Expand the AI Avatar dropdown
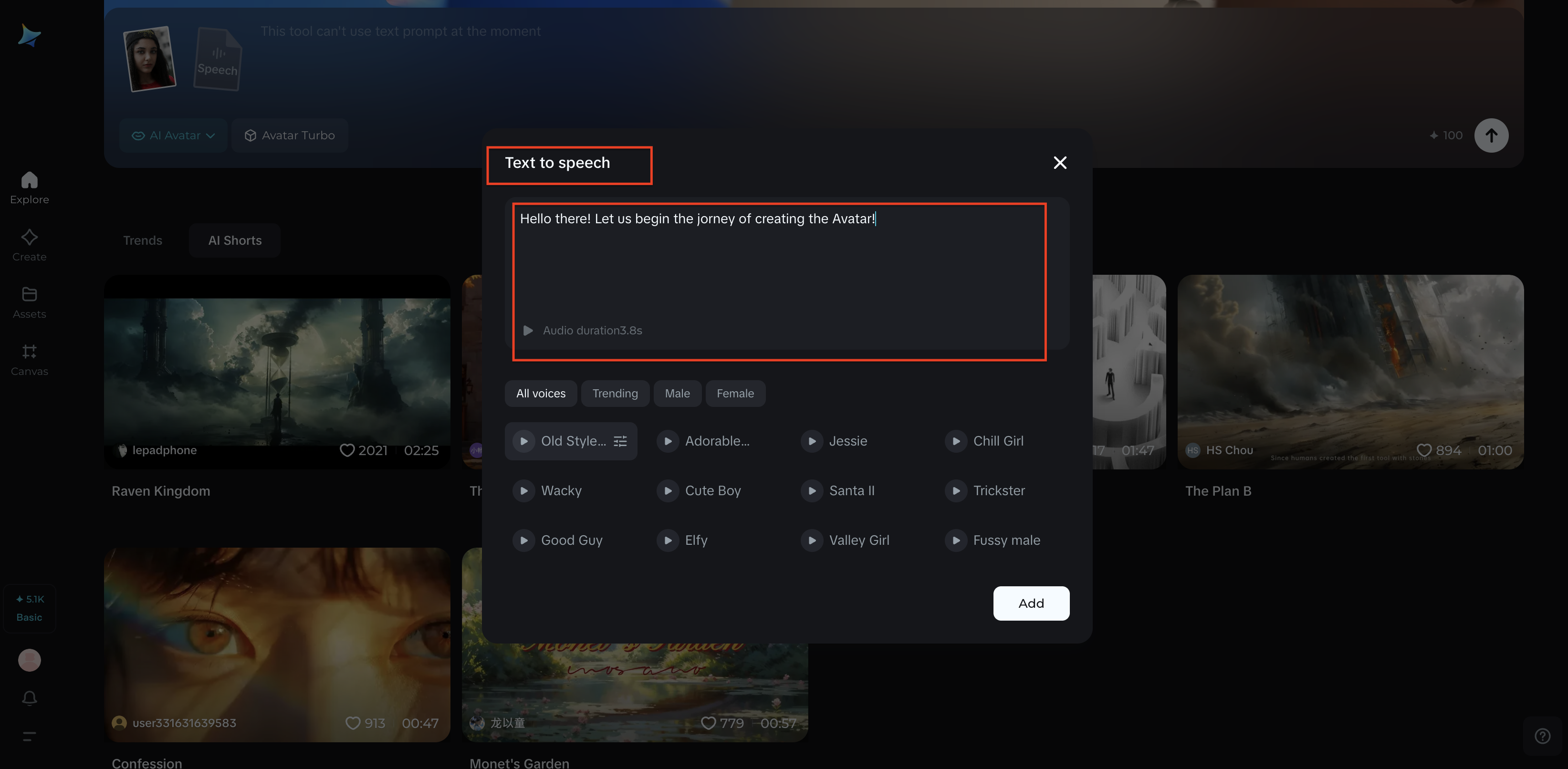Image resolution: width=1568 pixels, height=769 pixels. (x=174, y=135)
